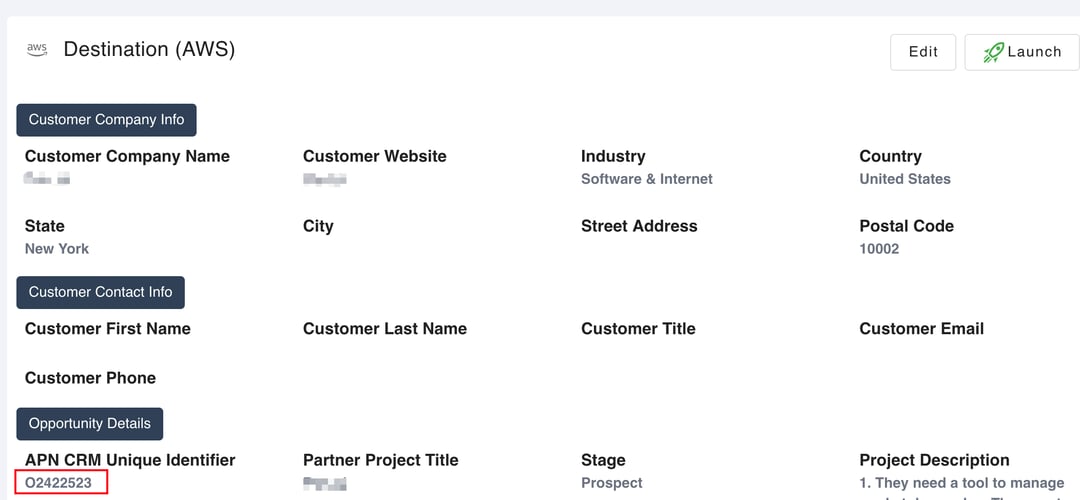This screenshot has width=1080, height=500.
Task: Click the Project Description text
Action: (961, 483)
